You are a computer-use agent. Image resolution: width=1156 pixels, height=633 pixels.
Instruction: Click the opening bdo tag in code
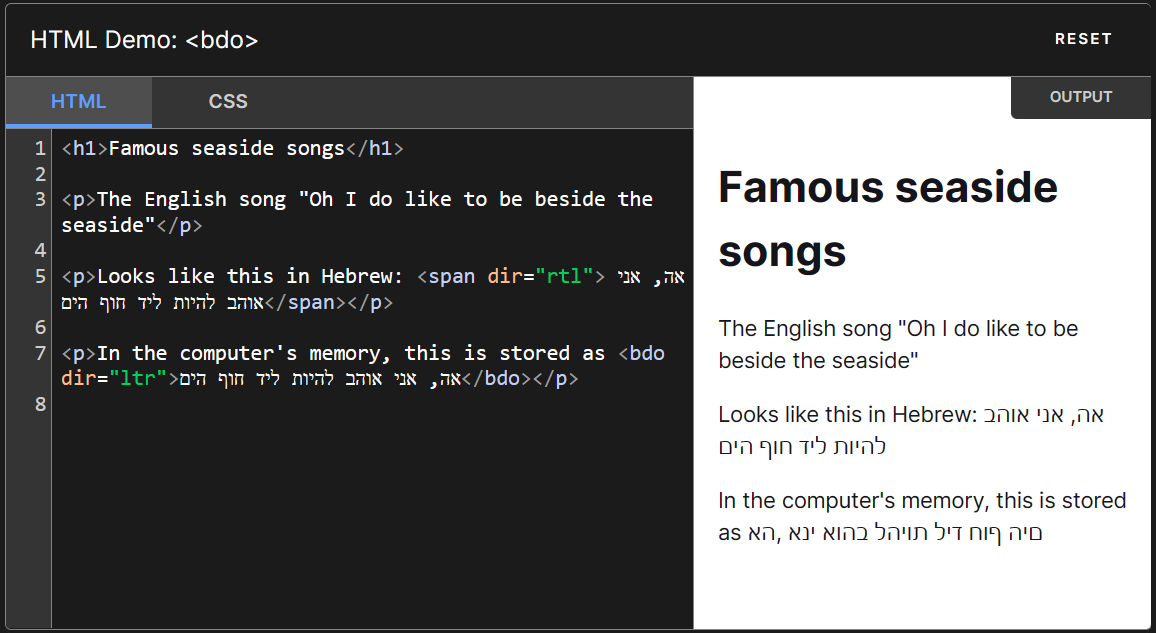point(641,353)
